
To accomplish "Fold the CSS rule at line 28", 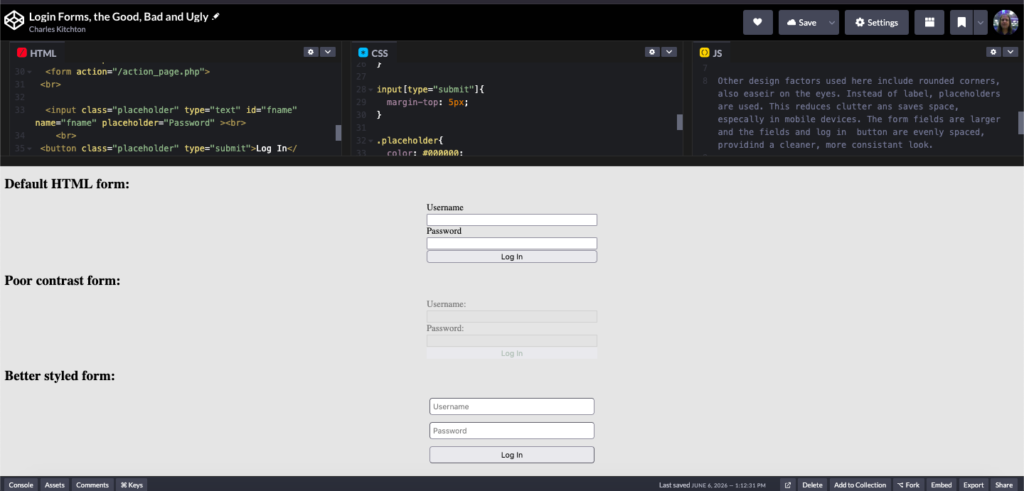I will pos(370,89).
